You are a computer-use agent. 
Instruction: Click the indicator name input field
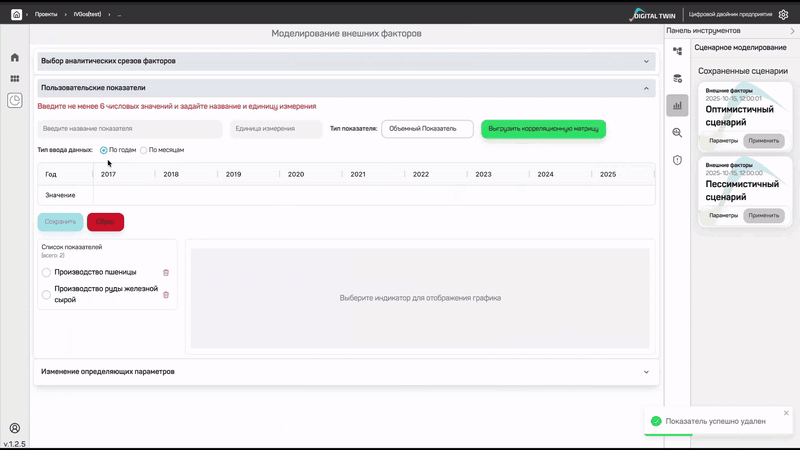pyautogui.click(x=130, y=129)
